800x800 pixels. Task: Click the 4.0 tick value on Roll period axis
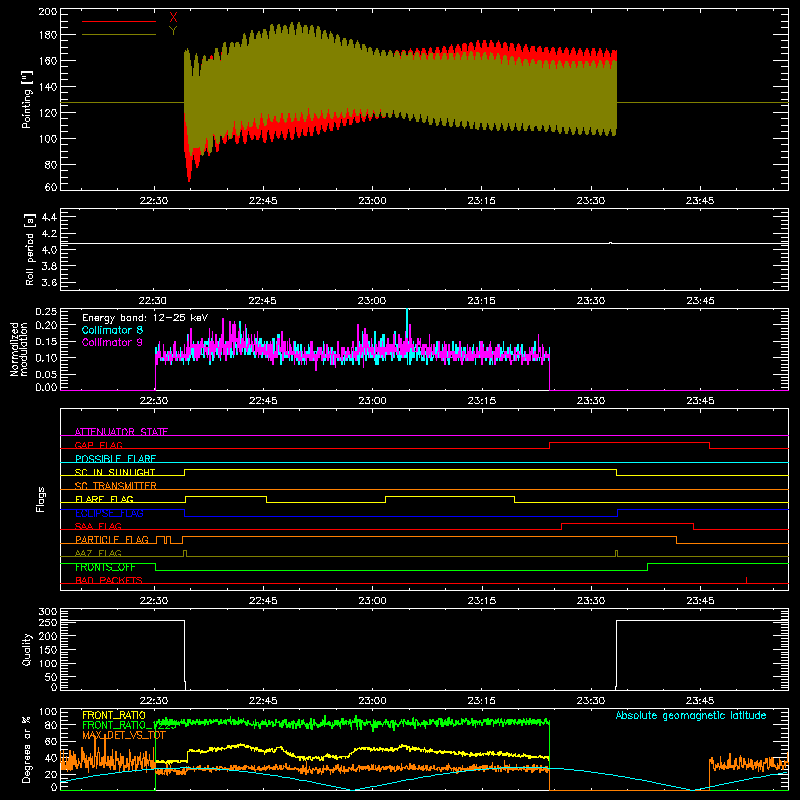pyautogui.click(x=49, y=250)
